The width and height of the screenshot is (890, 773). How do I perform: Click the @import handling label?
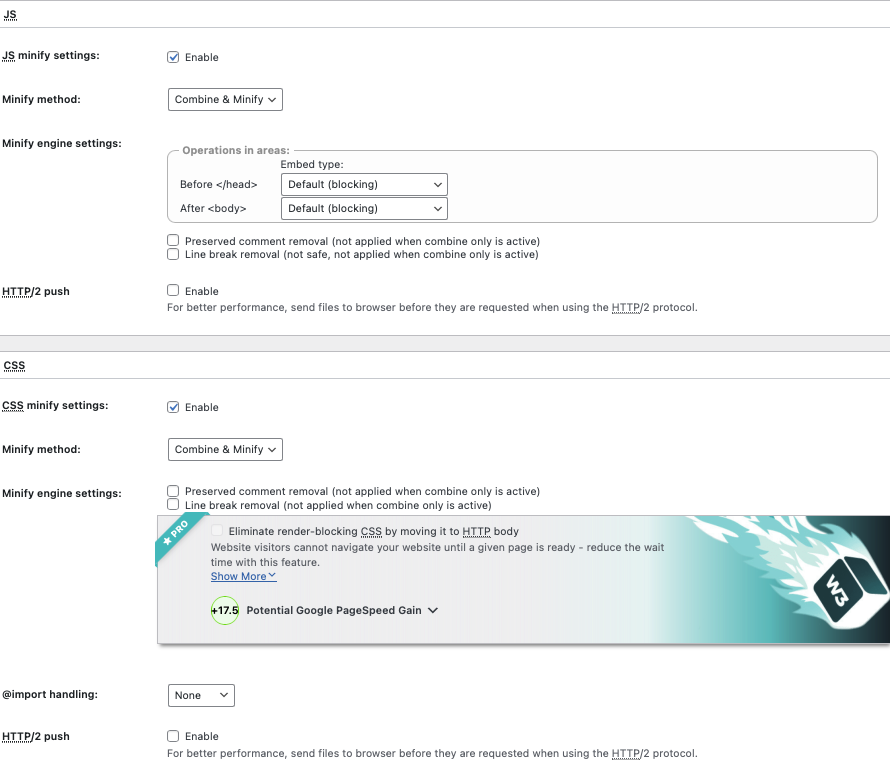(50, 694)
